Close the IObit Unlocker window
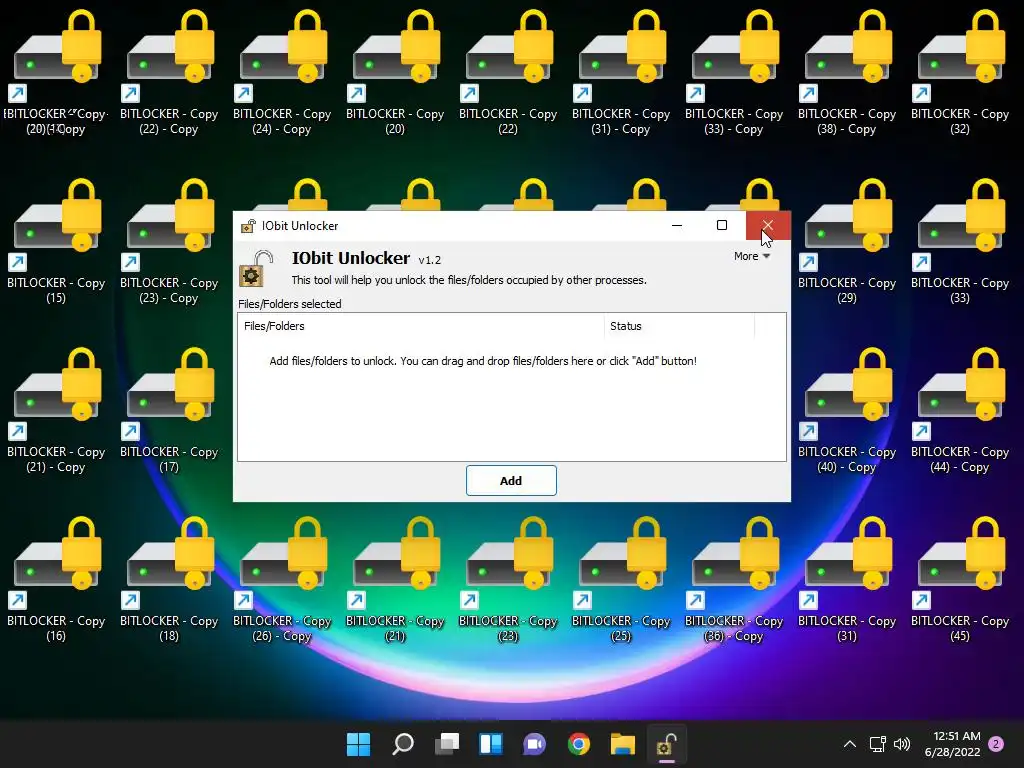Screen dimensions: 1024x768 point(768,225)
